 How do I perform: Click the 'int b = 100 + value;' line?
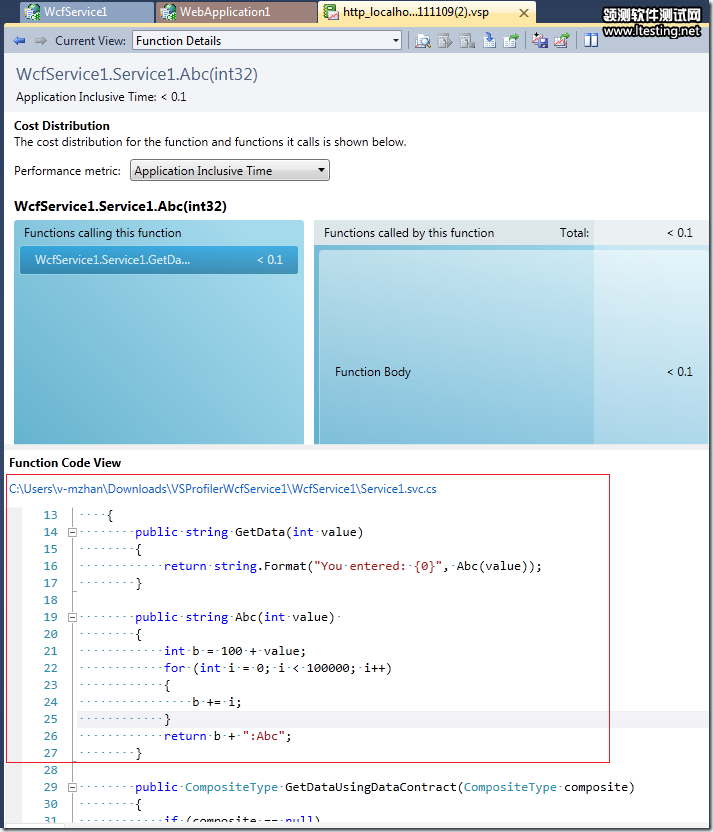(x=235, y=651)
